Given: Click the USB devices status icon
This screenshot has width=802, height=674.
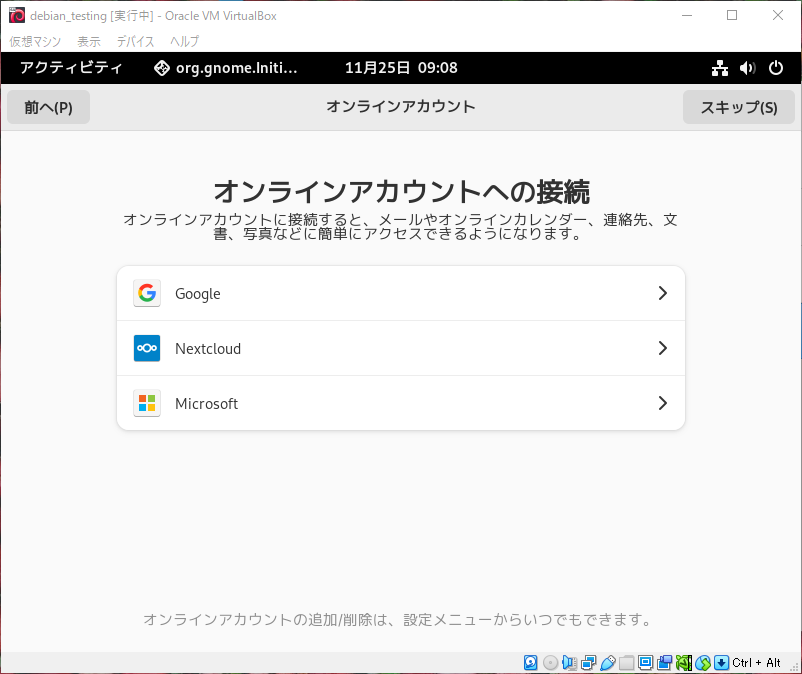Looking at the screenshot, I should 608,663.
